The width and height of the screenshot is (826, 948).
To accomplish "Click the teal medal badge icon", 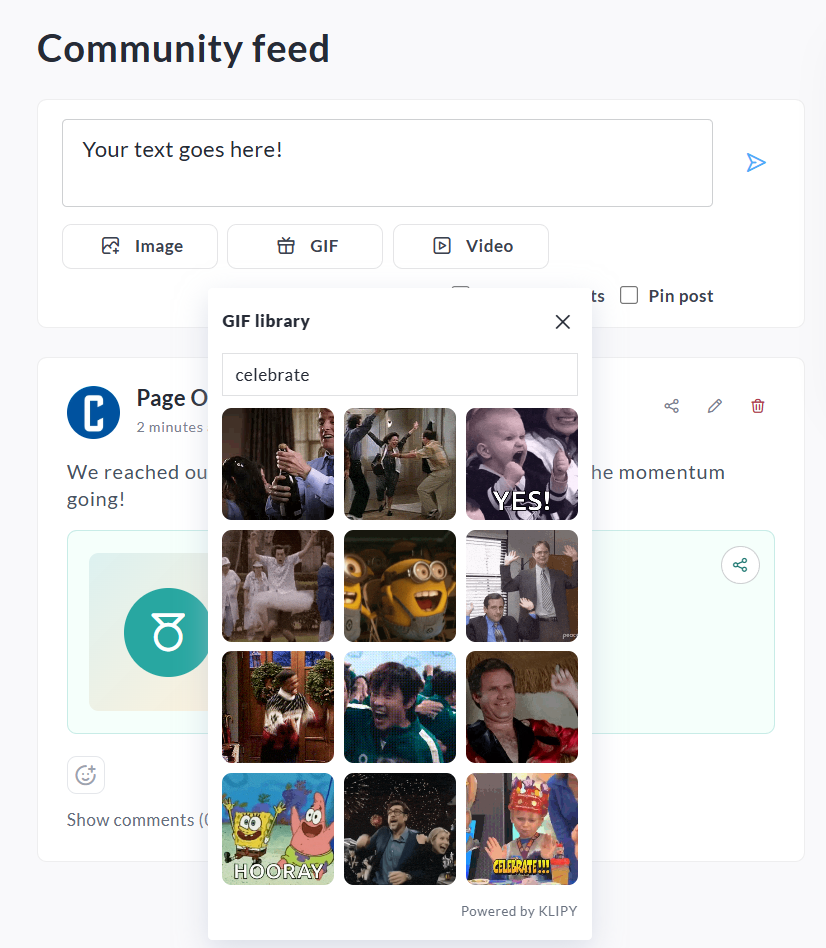I will 166,632.
